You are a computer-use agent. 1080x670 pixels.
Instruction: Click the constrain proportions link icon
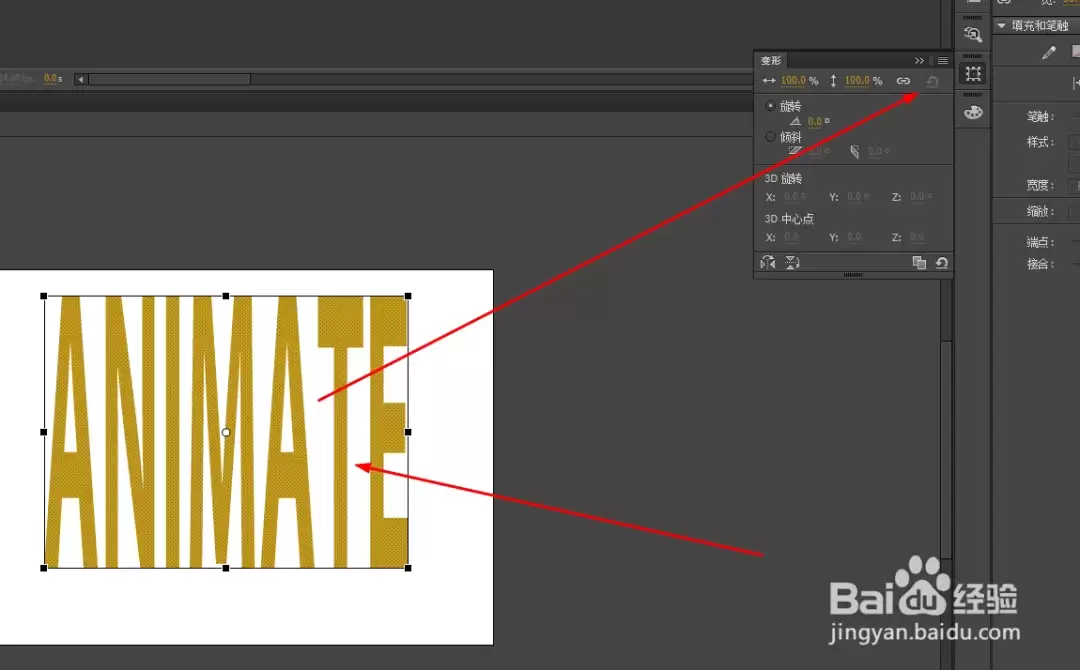tap(903, 81)
